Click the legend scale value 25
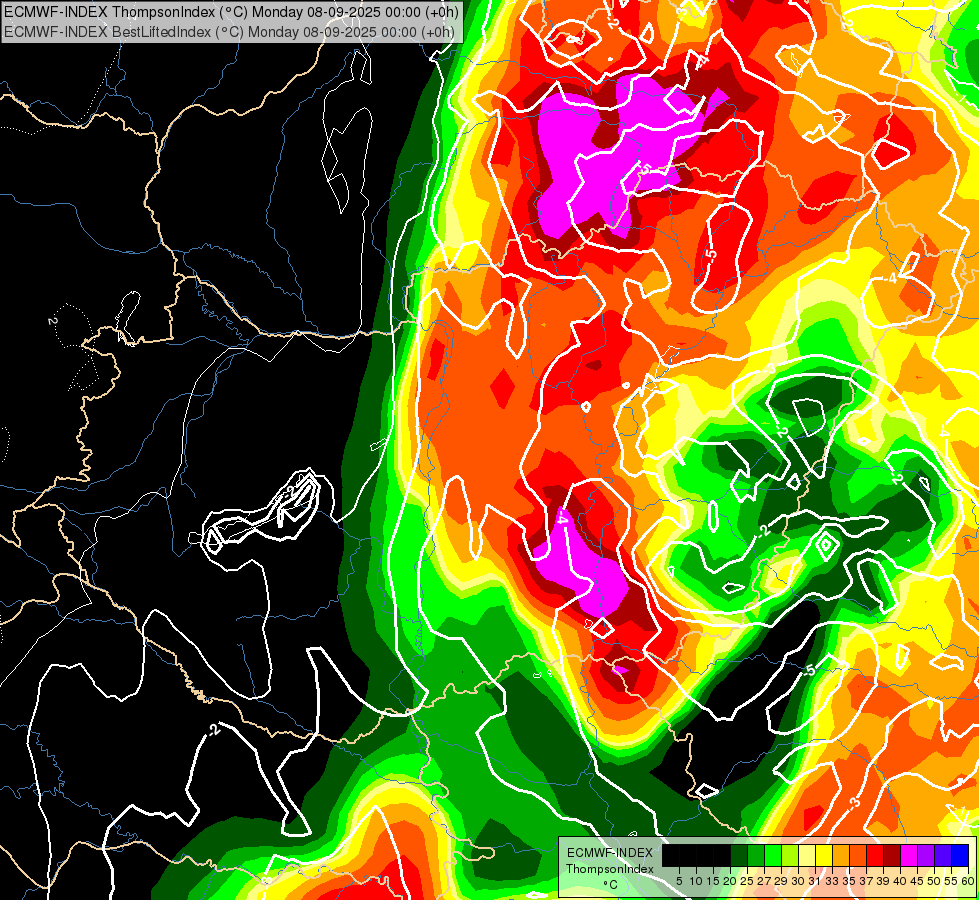The width and height of the screenshot is (979, 900). [x=747, y=881]
